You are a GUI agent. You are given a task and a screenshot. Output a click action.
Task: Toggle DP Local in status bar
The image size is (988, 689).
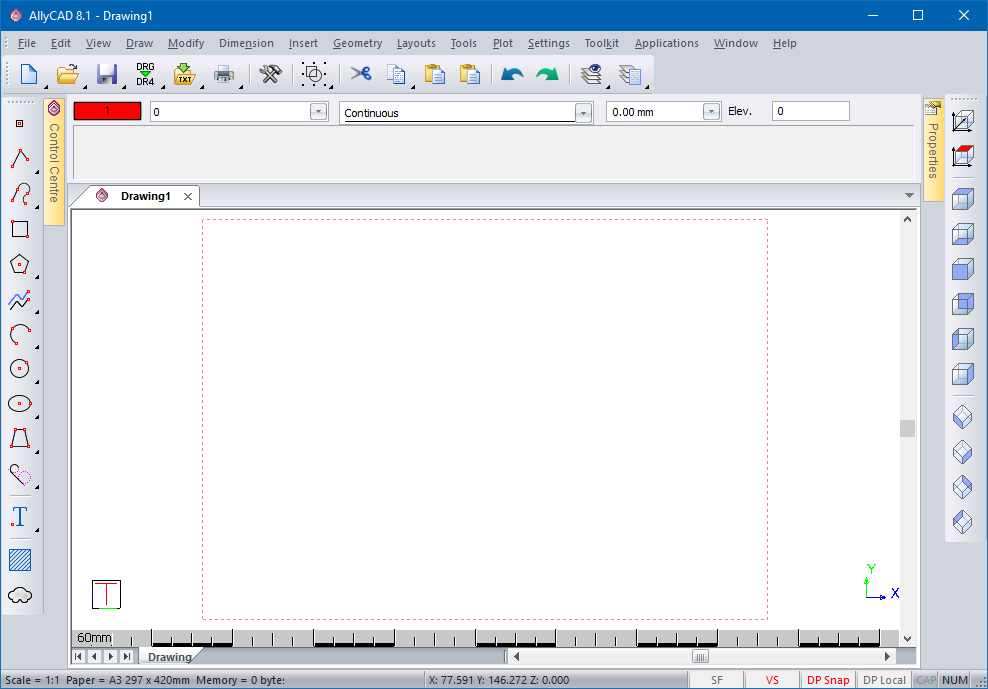point(884,680)
